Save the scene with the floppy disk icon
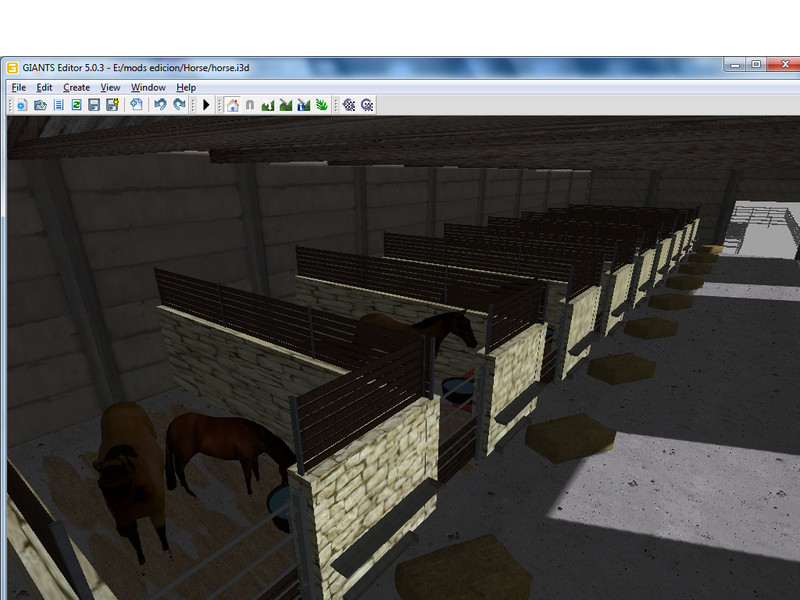 (94, 104)
